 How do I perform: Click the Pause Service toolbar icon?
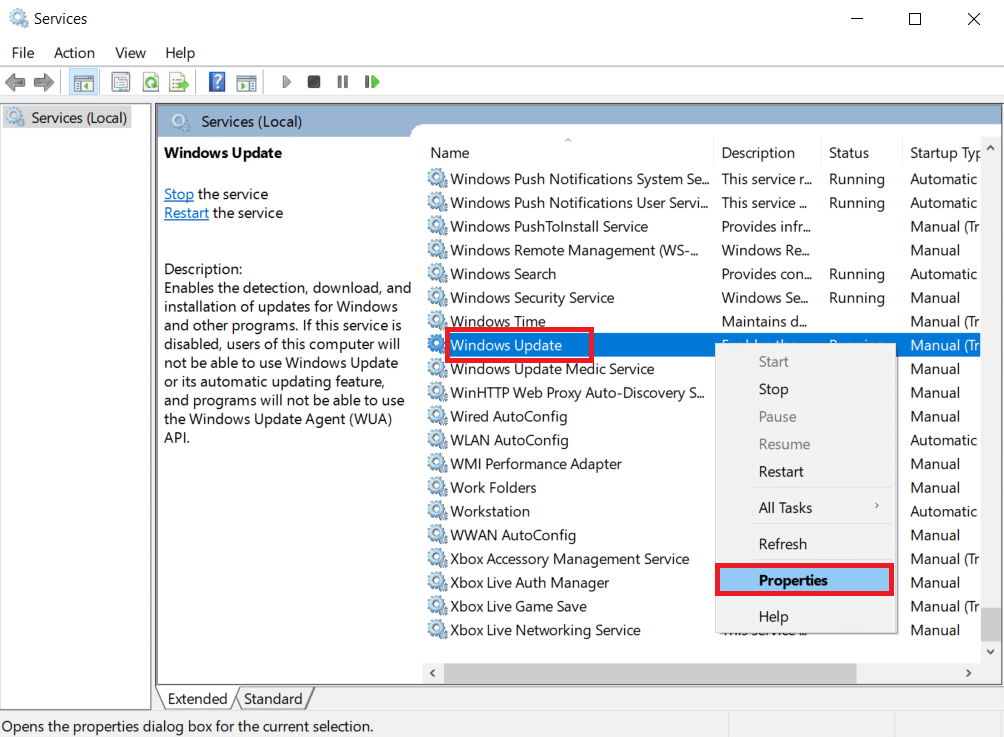click(x=342, y=81)
